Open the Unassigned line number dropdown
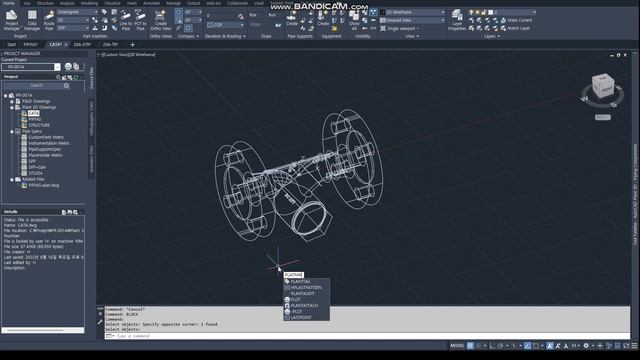 coord(78,12)
